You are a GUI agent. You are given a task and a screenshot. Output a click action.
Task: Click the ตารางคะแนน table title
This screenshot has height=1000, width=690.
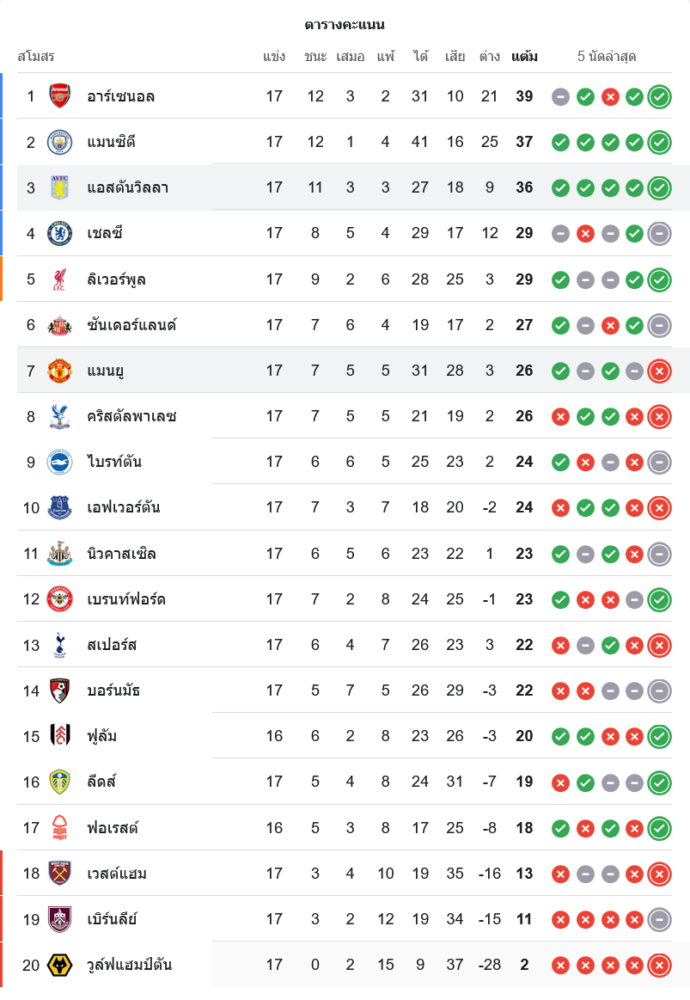344,24
